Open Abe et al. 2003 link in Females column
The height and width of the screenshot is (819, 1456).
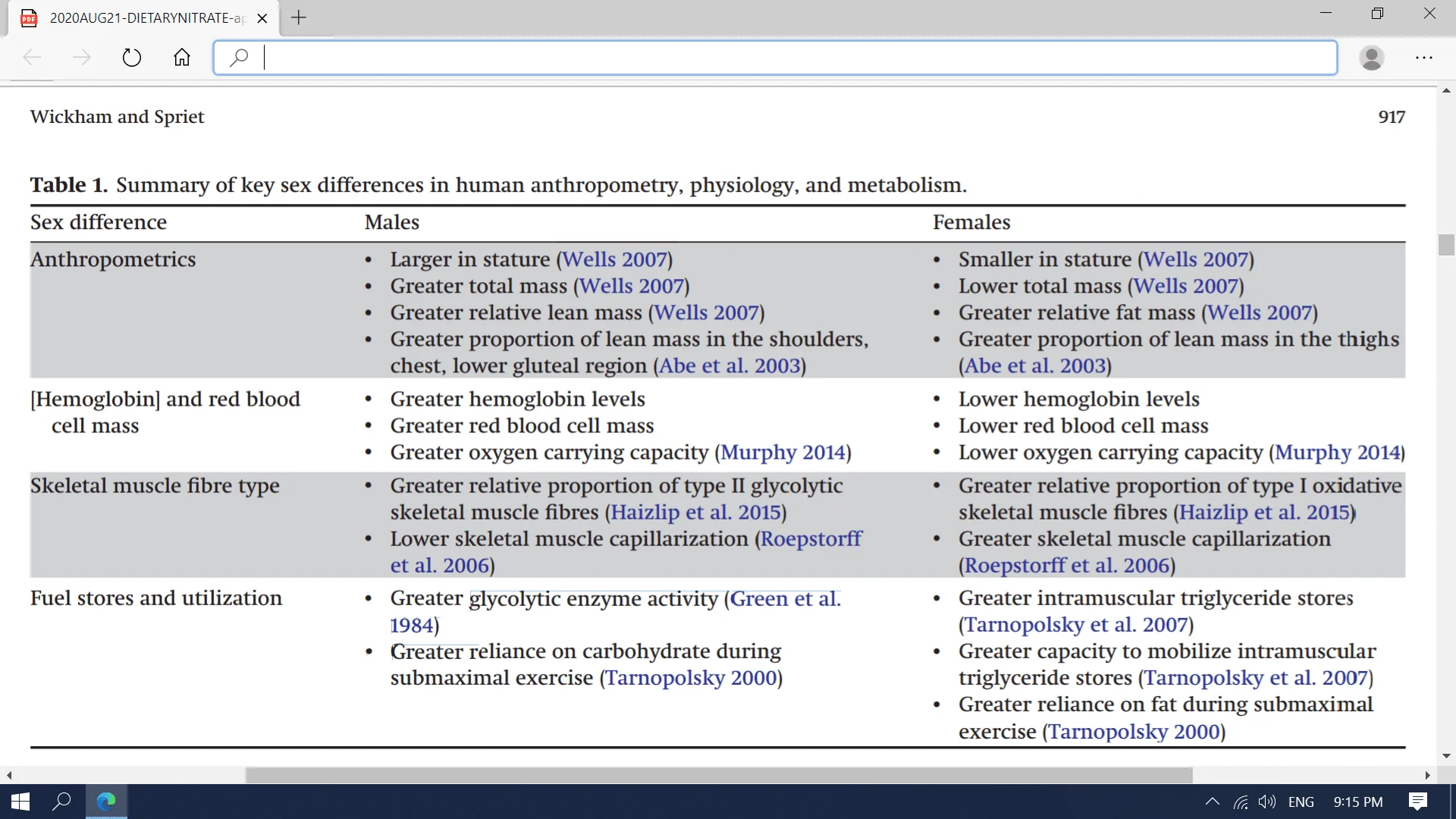[1034, 366]
